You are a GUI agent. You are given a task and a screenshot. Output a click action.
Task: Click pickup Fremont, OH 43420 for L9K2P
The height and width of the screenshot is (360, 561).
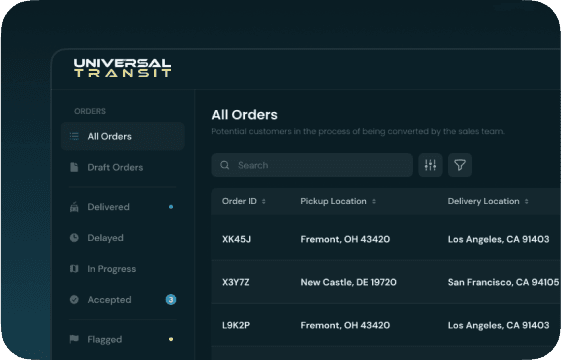click(345, 325)
